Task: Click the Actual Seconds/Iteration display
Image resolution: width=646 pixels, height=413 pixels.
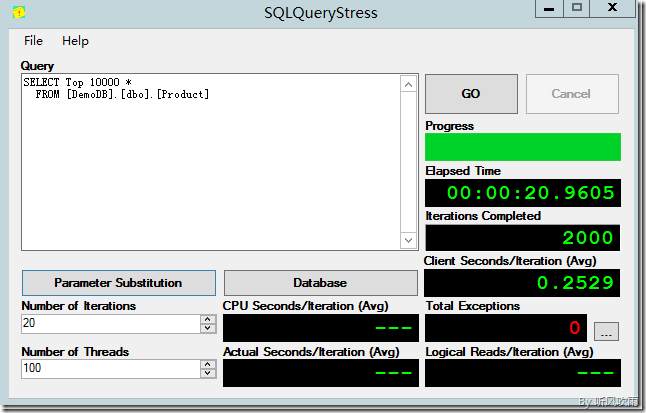Action: 321,373
